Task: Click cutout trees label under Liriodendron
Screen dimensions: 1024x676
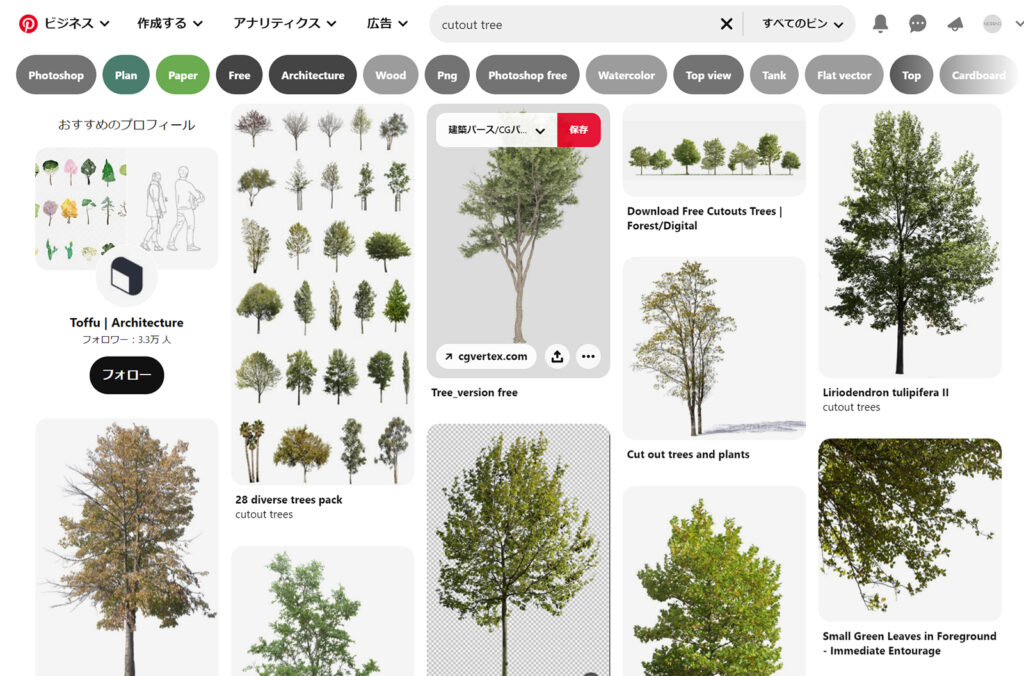Action: tap(852, 408)
